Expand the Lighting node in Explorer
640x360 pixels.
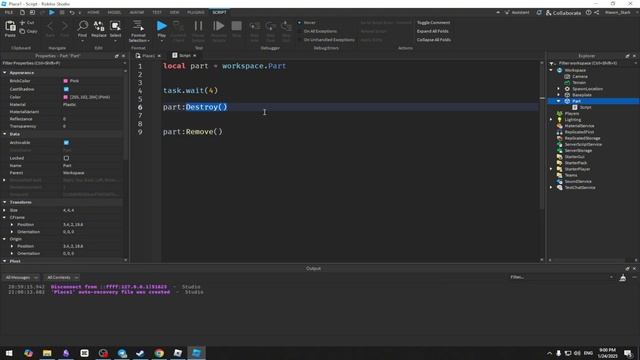click(x=551, y=120)
